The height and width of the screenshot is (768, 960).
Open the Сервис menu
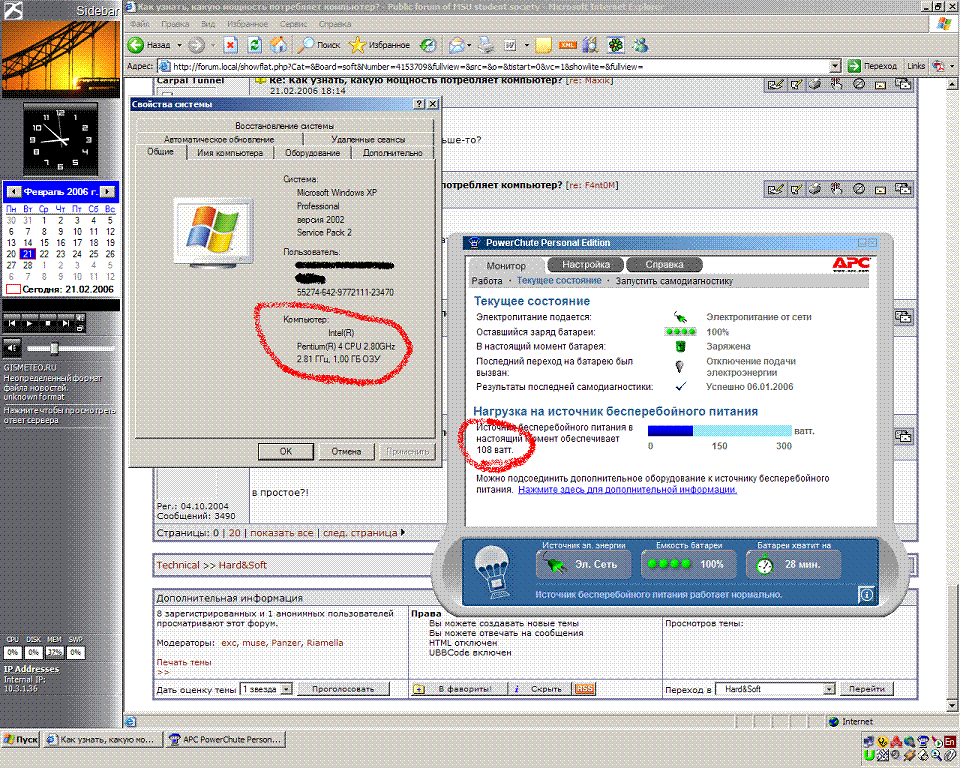point(293,24)
